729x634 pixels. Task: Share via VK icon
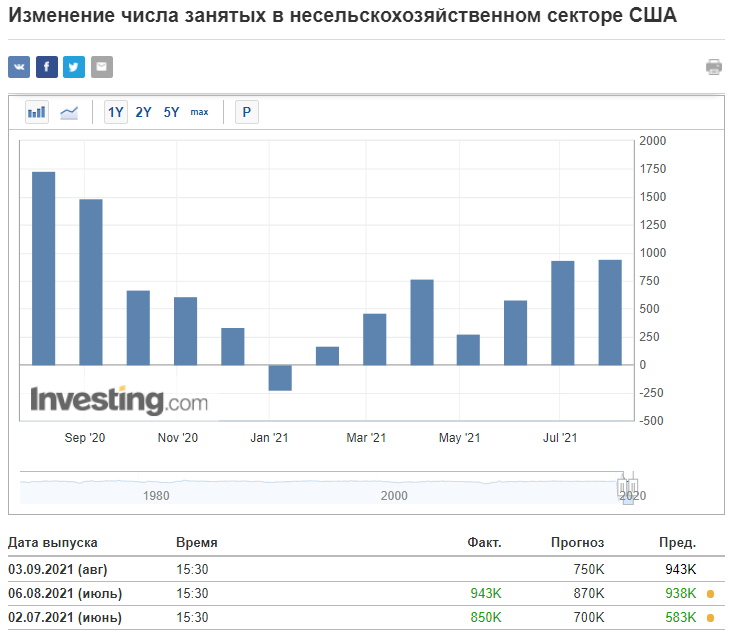click(19, 67)
